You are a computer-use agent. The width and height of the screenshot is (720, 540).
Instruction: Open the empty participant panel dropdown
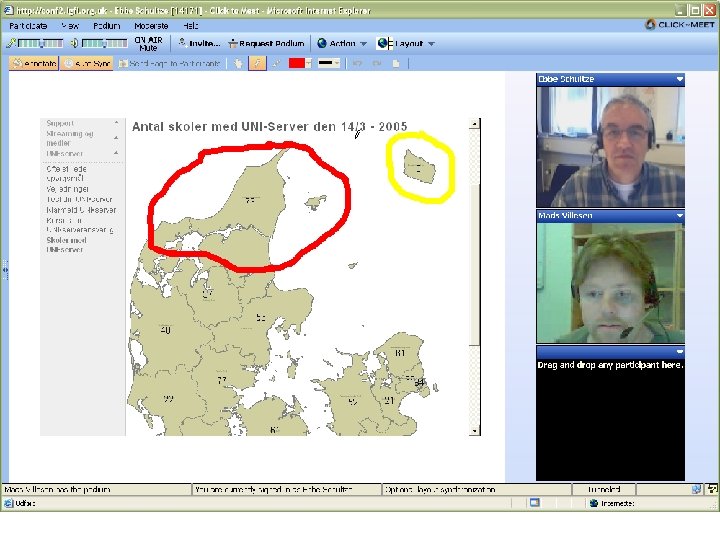tap(680, 352)
